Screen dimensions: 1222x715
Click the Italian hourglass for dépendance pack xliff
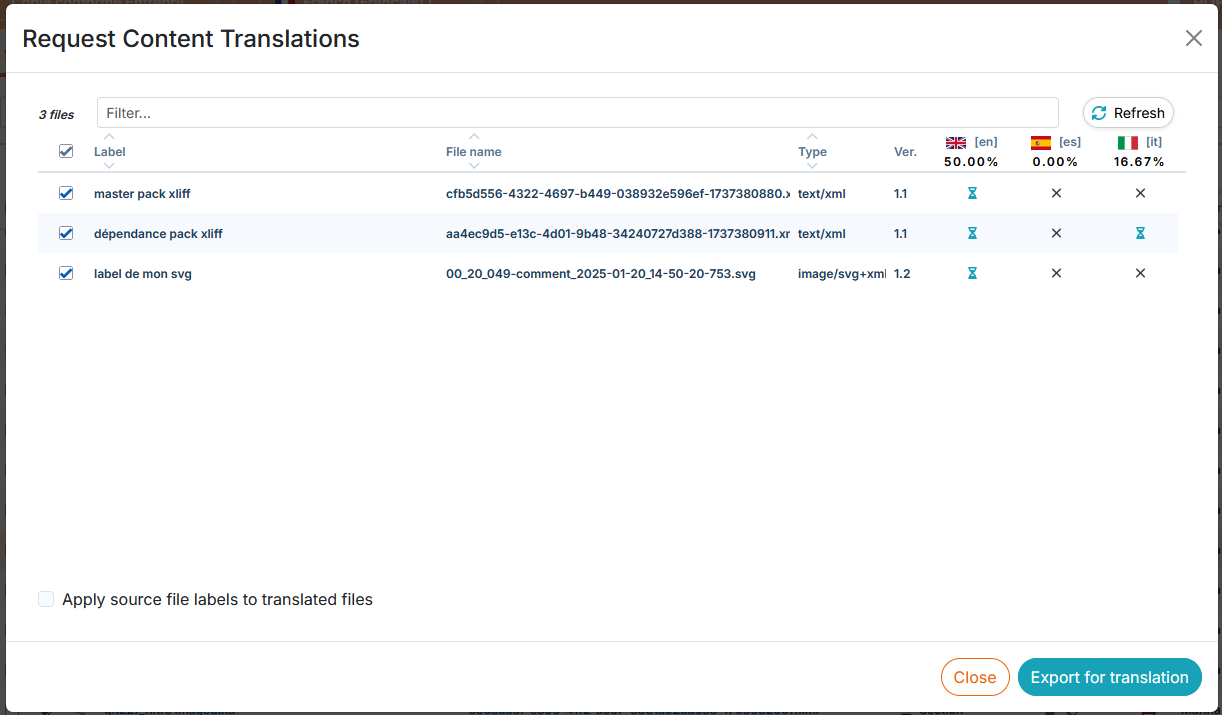coord(1140,233)
